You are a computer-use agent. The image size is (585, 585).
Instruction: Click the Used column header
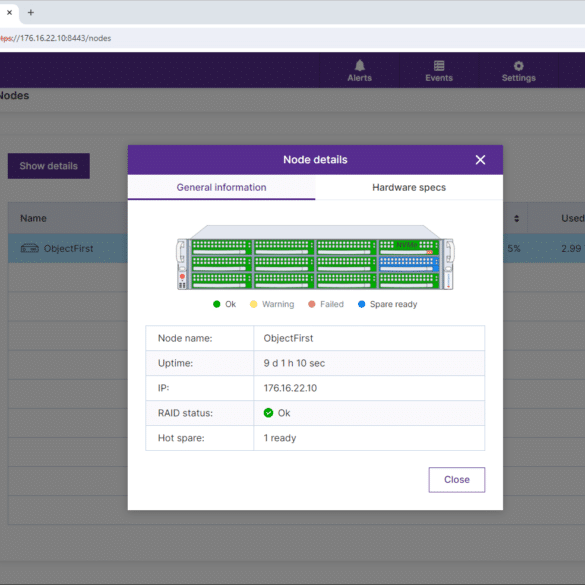(x=573, y=218)
